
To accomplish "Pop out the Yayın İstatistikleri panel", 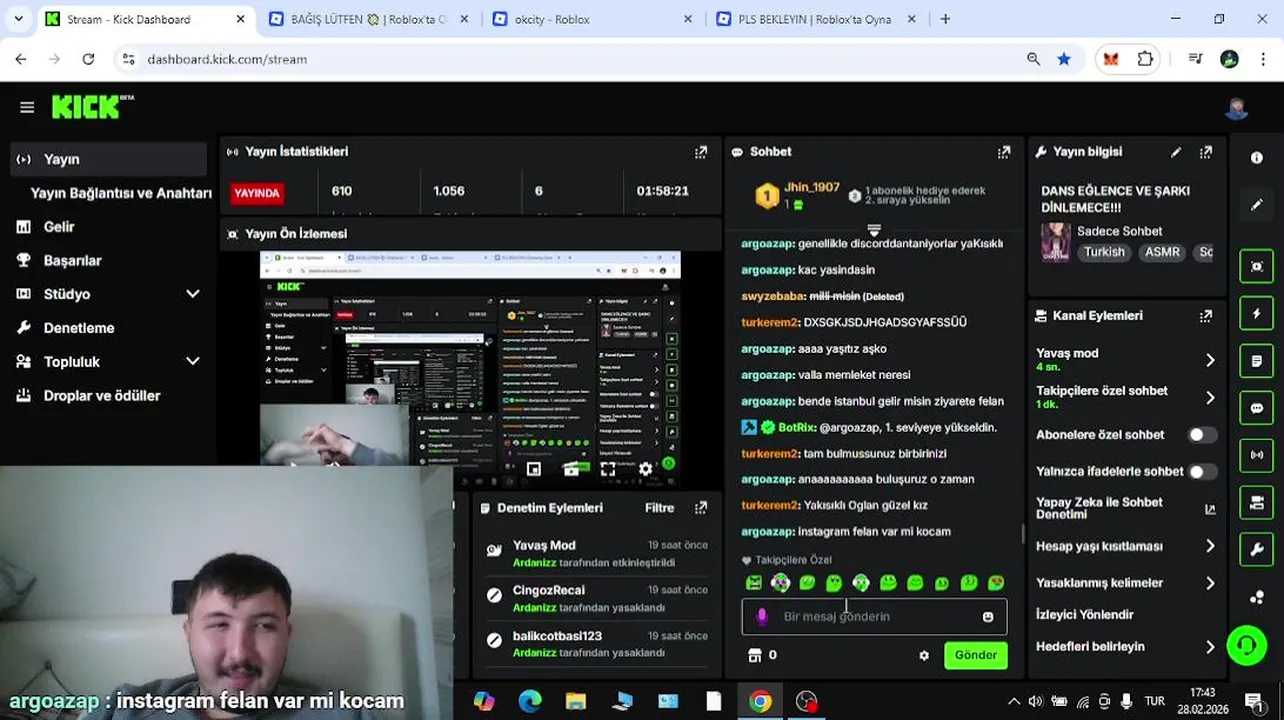I will [701, 152].
